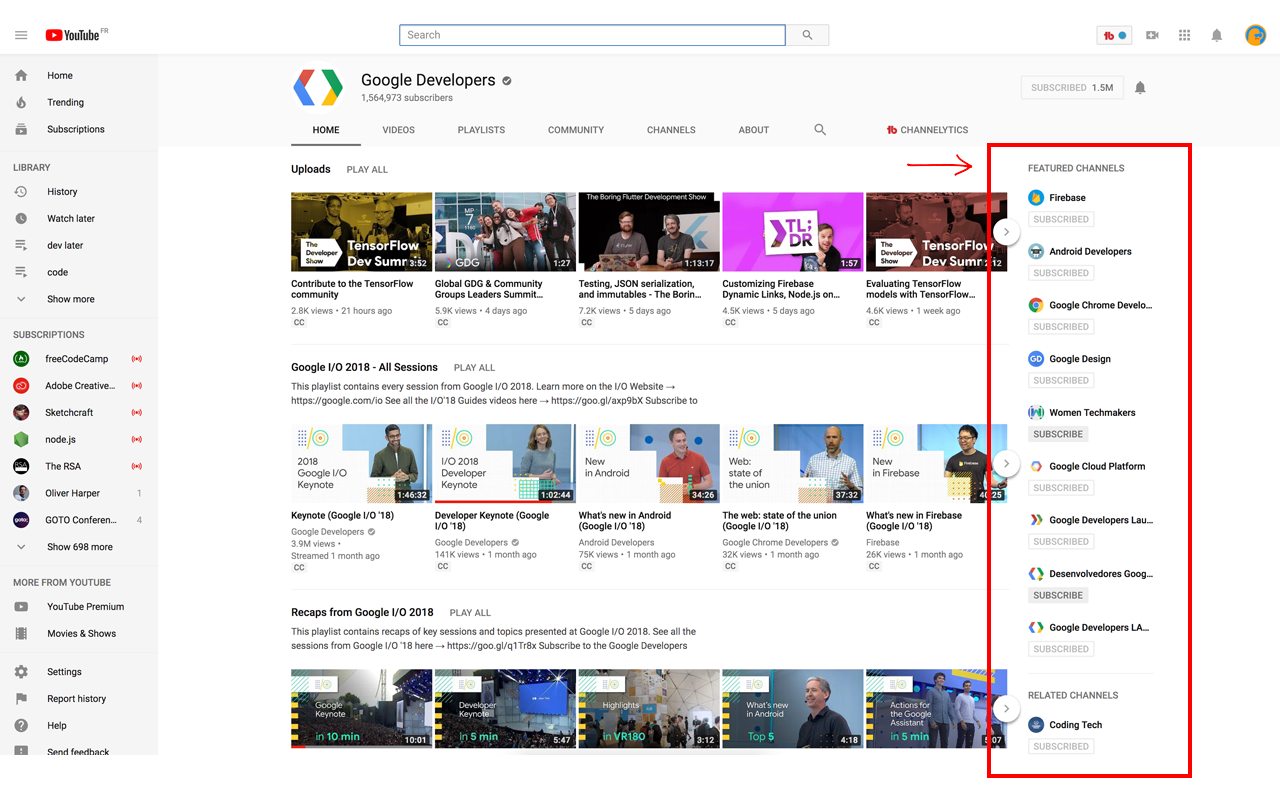Play the Keynote (Google I/O '18) video thumbnail

pyautogui.click(x=362, y=463)
